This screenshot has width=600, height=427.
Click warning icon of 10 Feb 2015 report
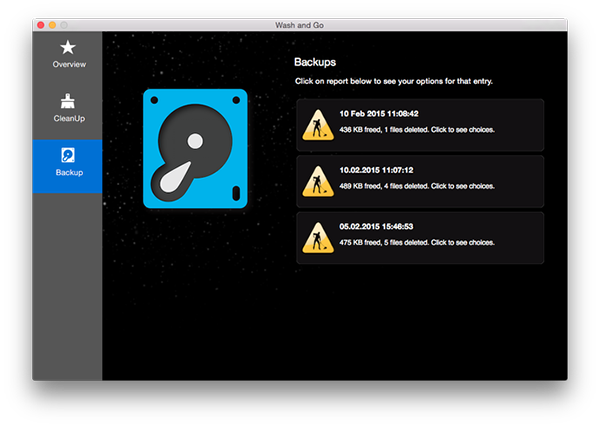pos(318,125)
